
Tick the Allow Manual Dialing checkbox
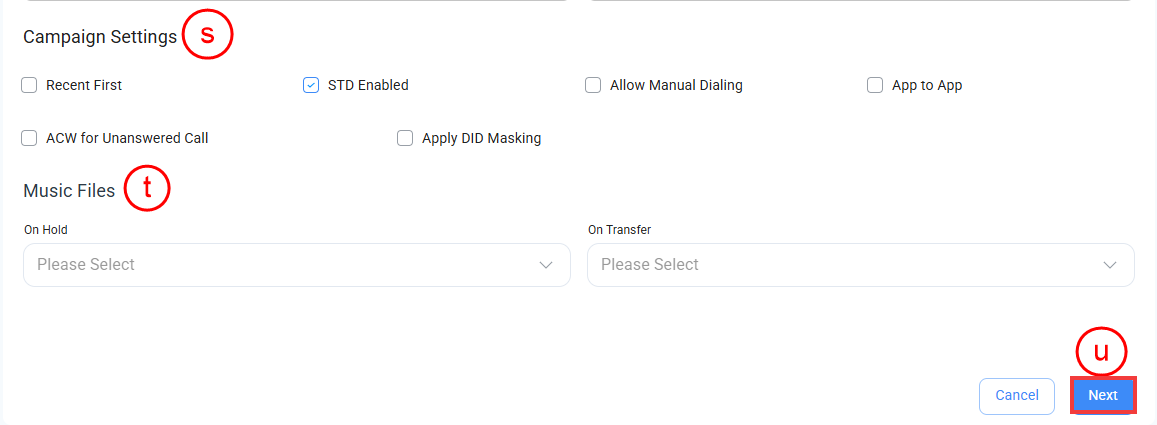pos(593,85)
